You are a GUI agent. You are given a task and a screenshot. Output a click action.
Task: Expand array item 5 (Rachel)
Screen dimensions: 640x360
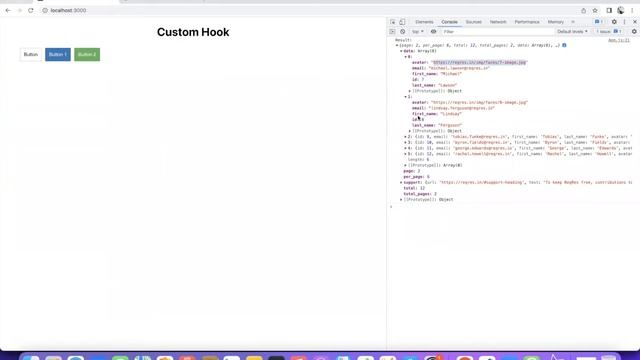pyautogui.click(x=406, y=154)
